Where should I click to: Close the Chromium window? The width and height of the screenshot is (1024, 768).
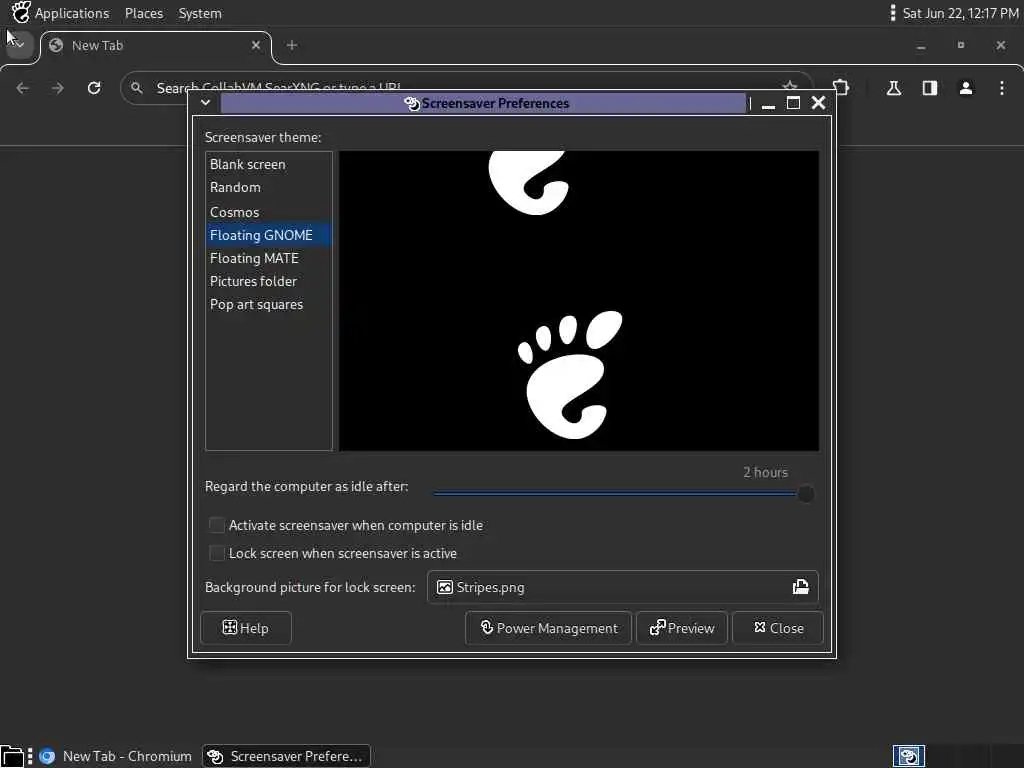tap(1000, 45)
